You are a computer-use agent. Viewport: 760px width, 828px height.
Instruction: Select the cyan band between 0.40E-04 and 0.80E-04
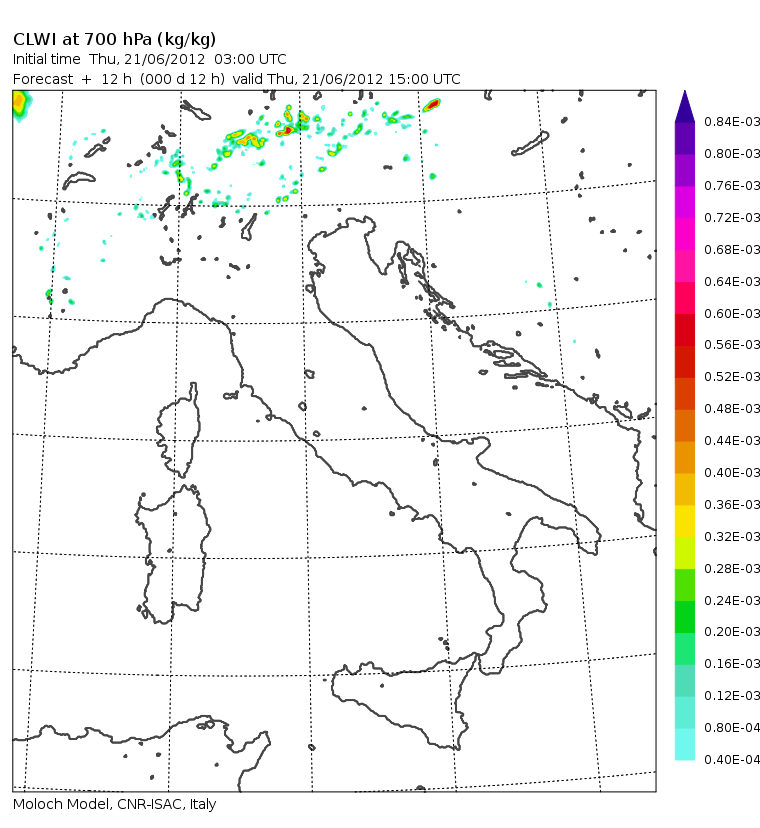point(684,744)
